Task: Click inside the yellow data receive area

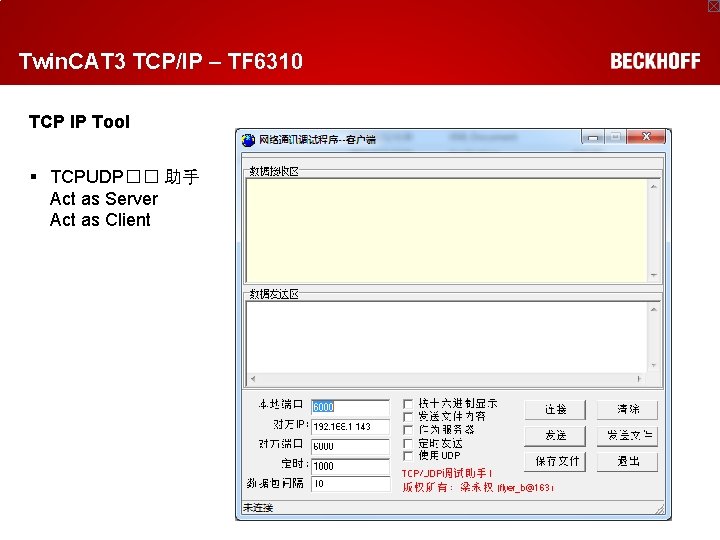Action: coord(447,231)
